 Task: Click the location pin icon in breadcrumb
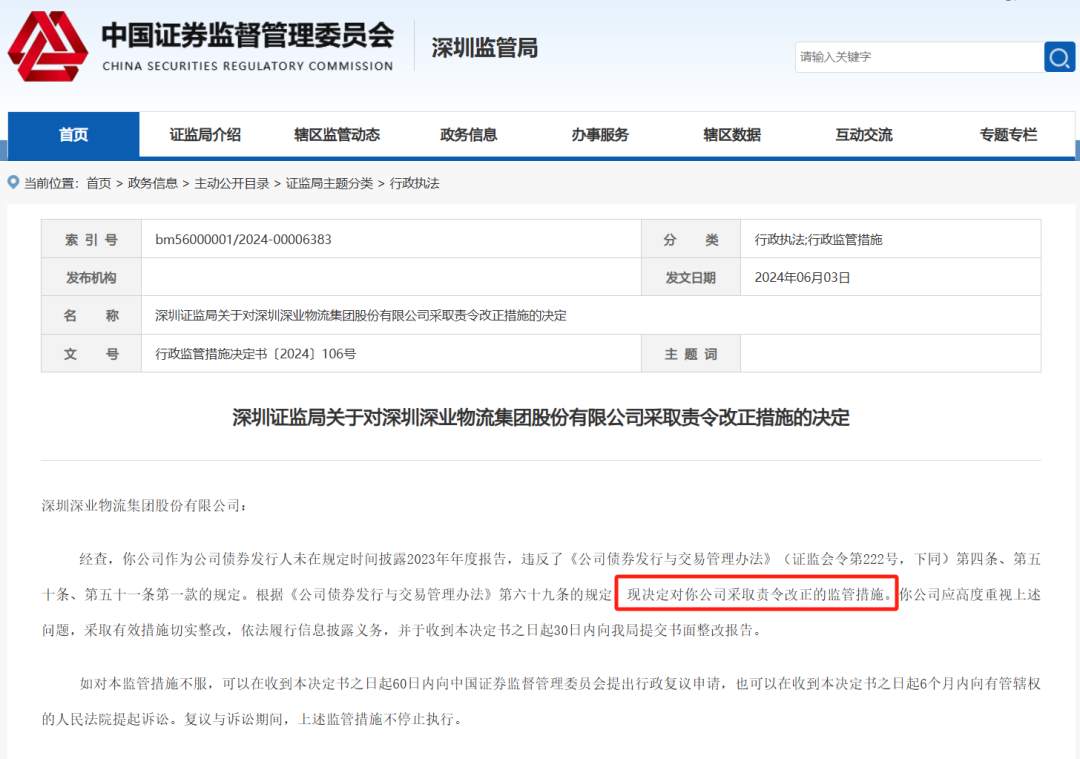pyautogui.click(x=13, y=183)
